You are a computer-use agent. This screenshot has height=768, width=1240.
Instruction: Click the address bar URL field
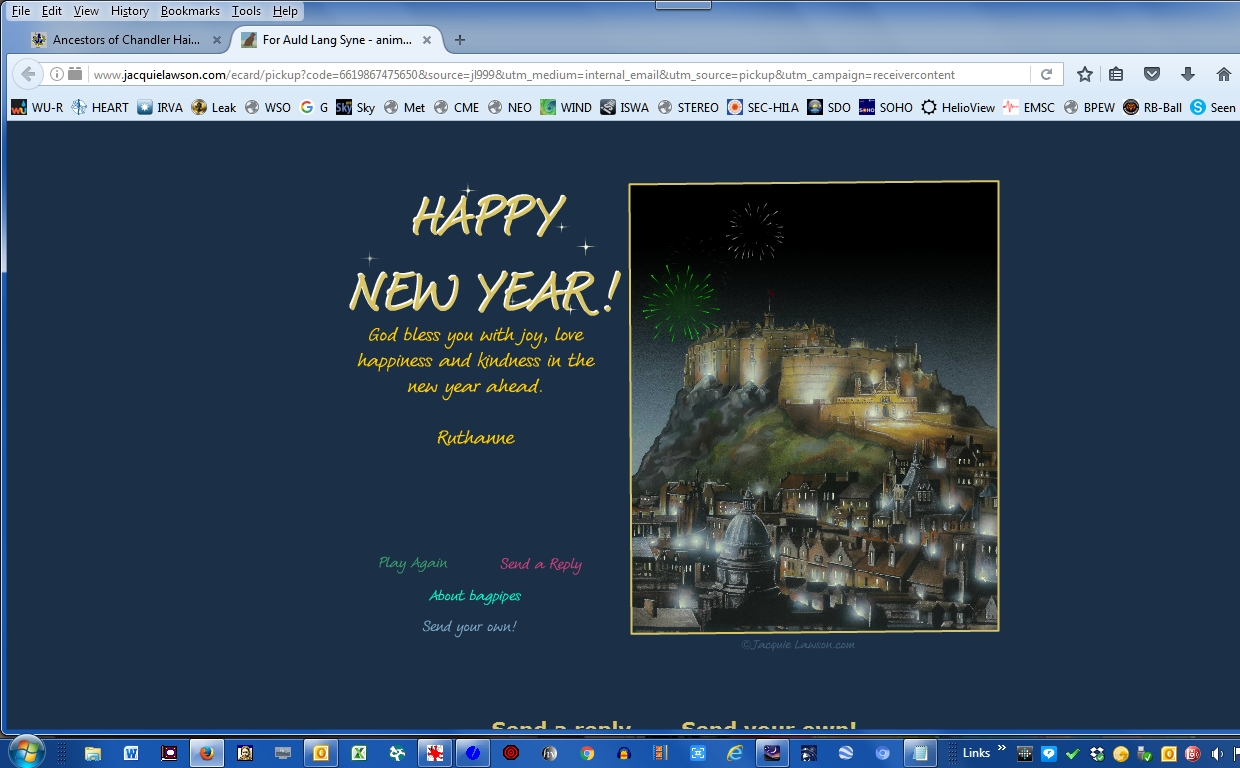tap(558, 74)
